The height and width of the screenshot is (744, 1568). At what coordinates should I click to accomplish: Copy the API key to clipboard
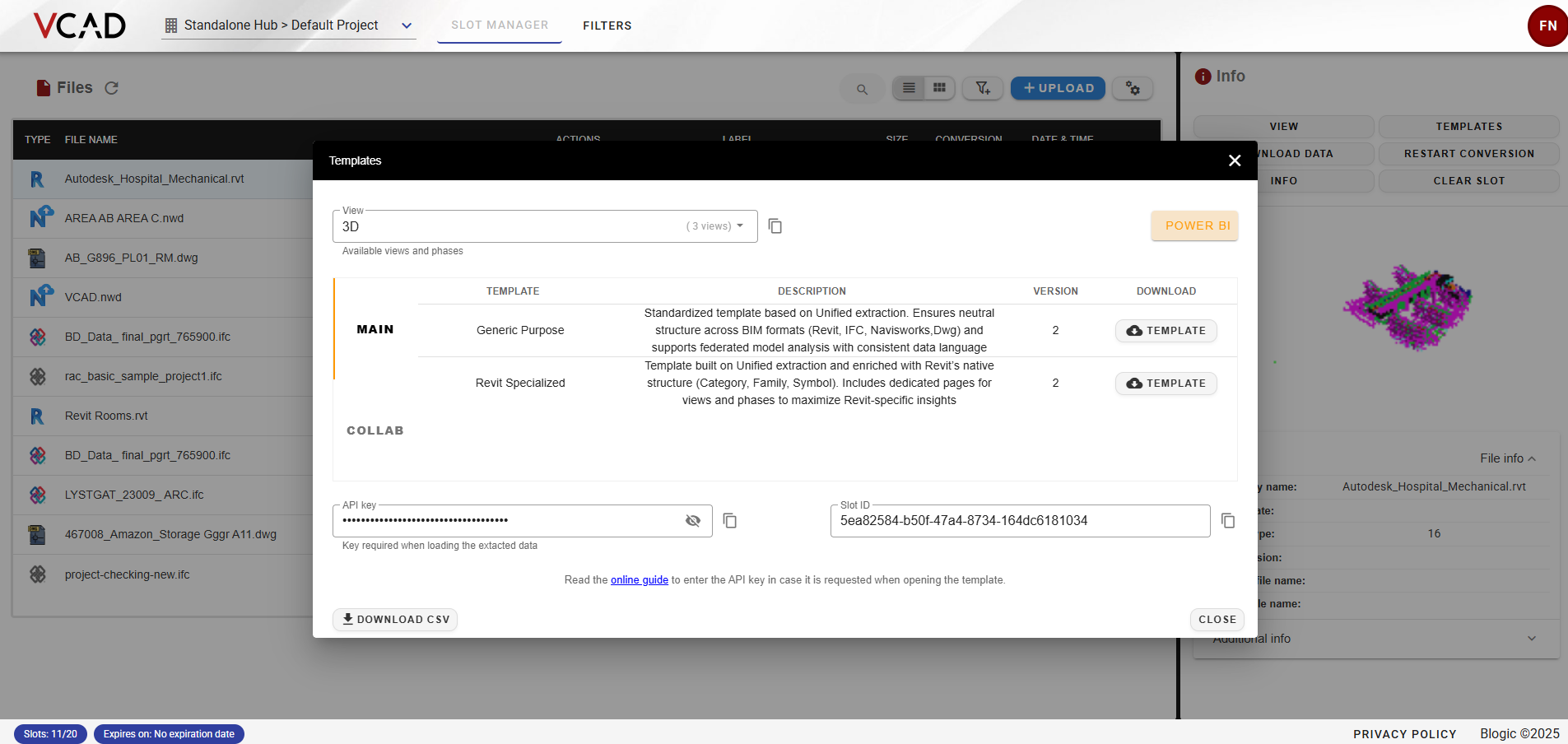(x=729, y=521)
